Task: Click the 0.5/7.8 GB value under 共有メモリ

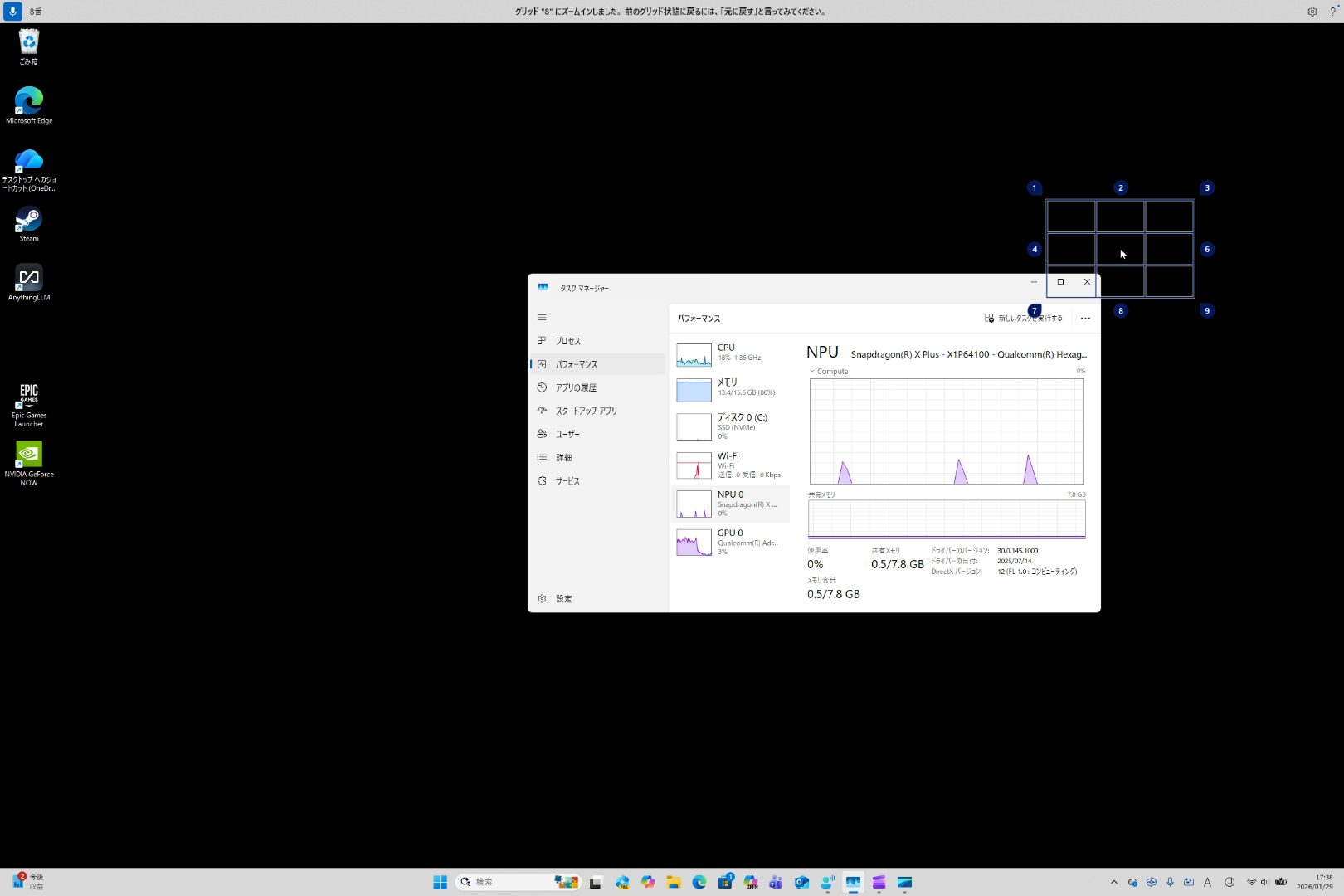Action: pos(897,564)
